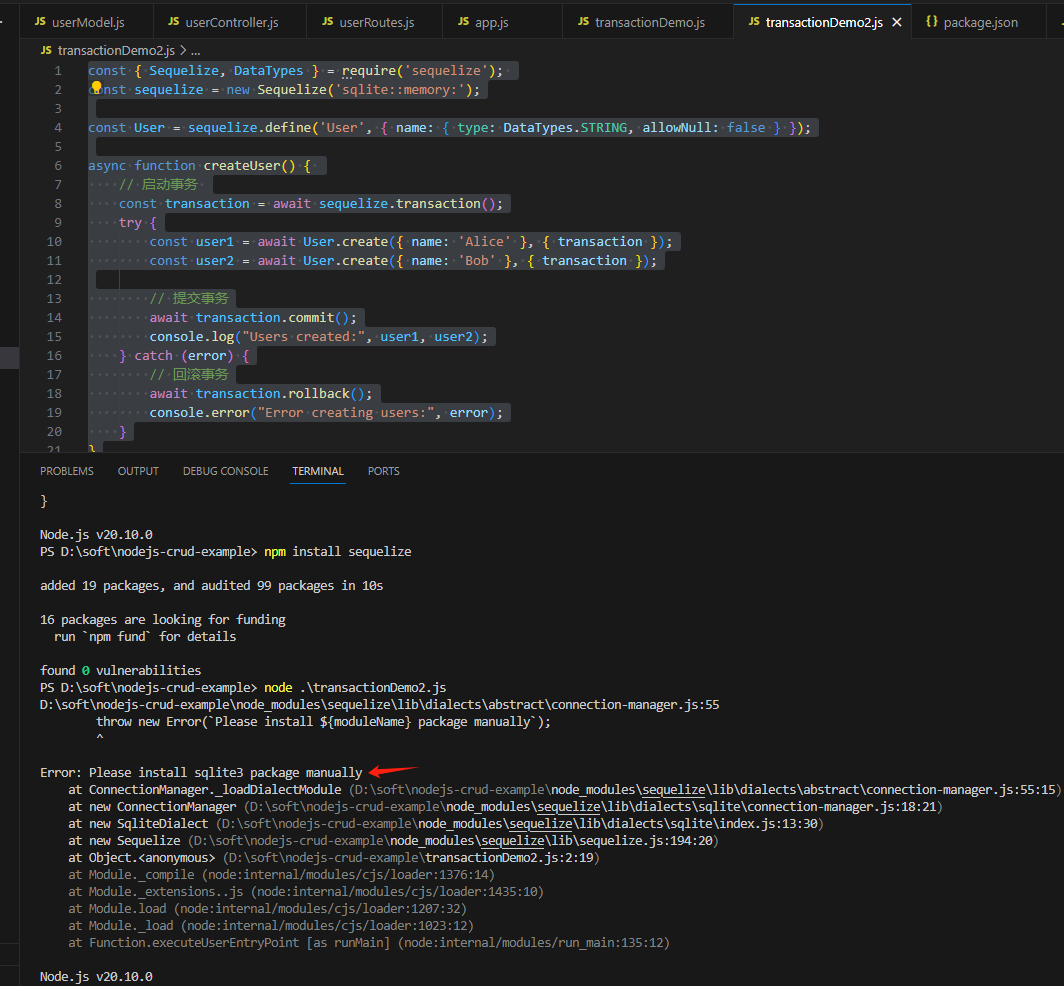Image resolution: width=1064 pixels, height=986 pixels.
Task: Click 'npm install sequelize' command in terminal
Action: tap(337, 552)
